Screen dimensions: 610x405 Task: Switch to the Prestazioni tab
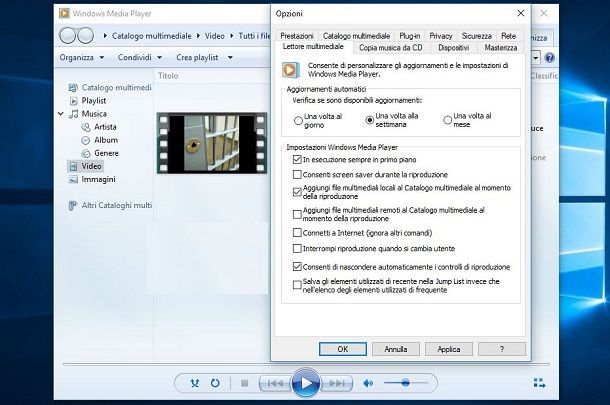point(297,36)
